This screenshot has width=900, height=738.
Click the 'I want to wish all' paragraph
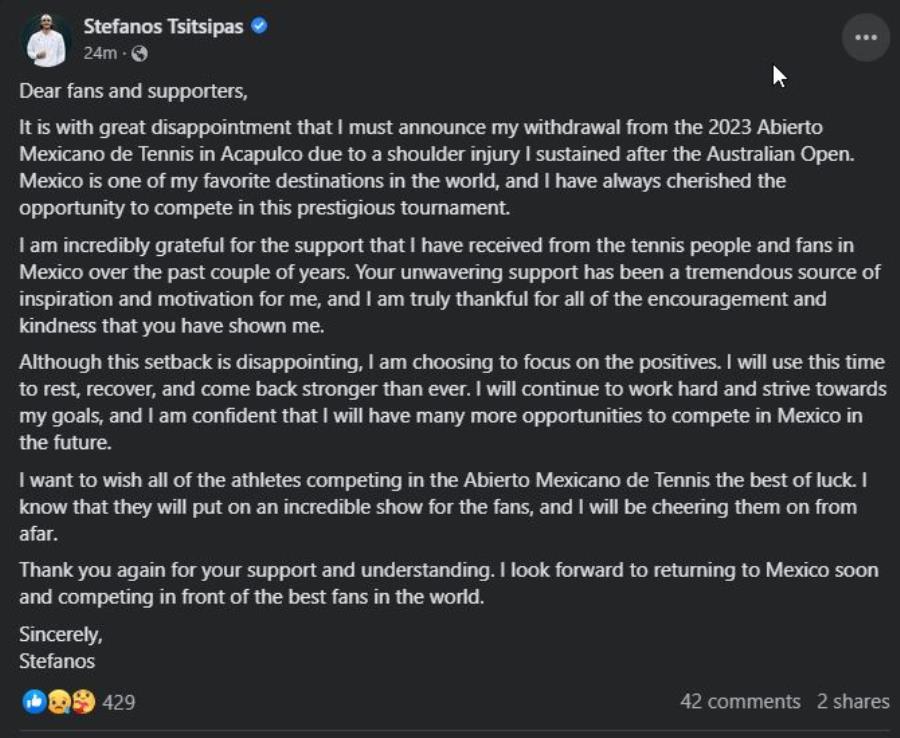coord(443,507)
